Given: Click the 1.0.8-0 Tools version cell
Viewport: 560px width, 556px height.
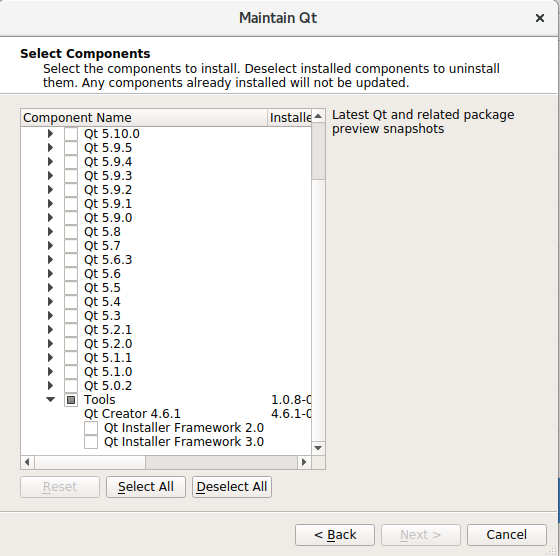Looking at the screenshot, I should coord(291,400).
